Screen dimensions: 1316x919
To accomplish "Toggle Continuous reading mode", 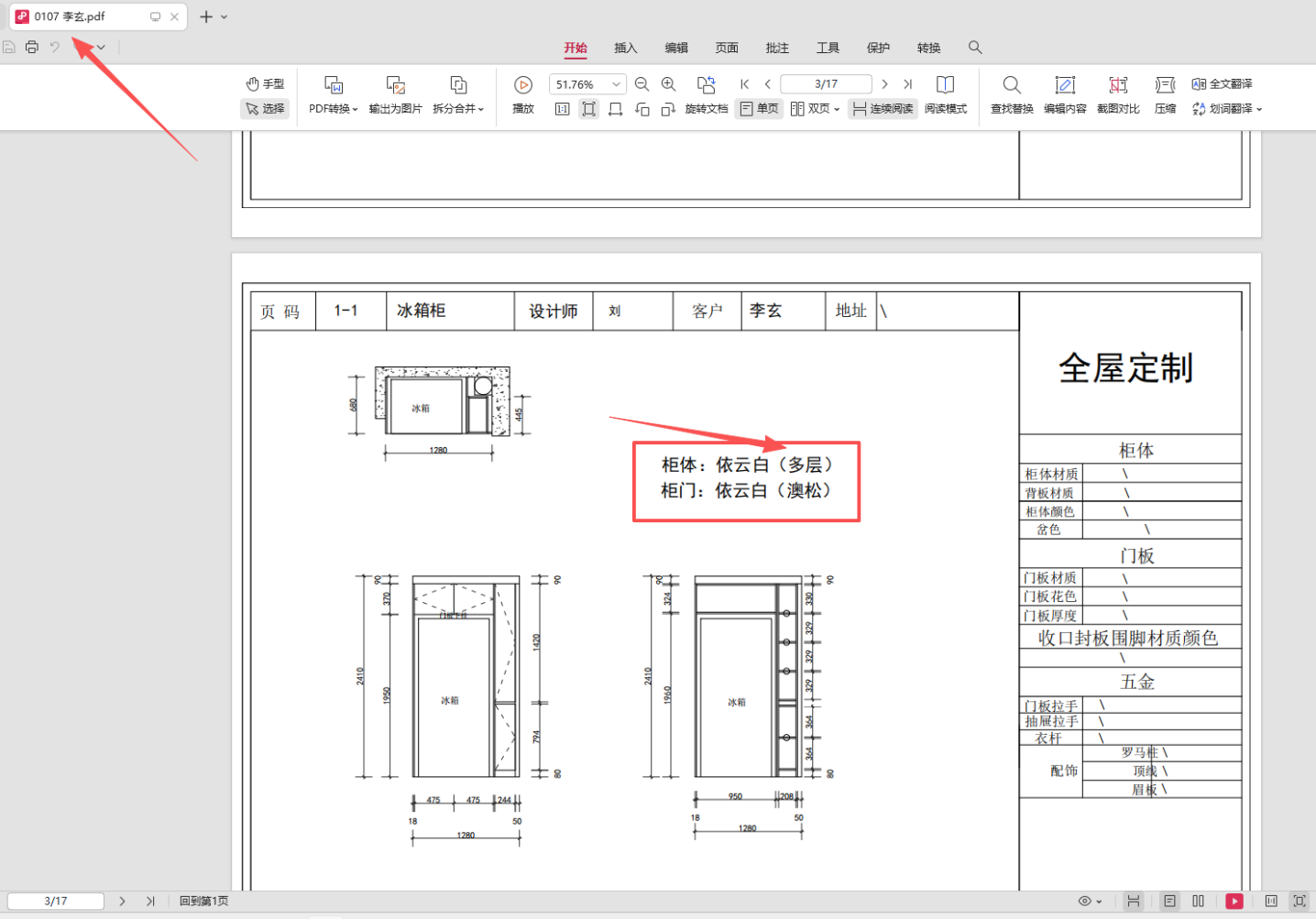I will click(883, 109).
